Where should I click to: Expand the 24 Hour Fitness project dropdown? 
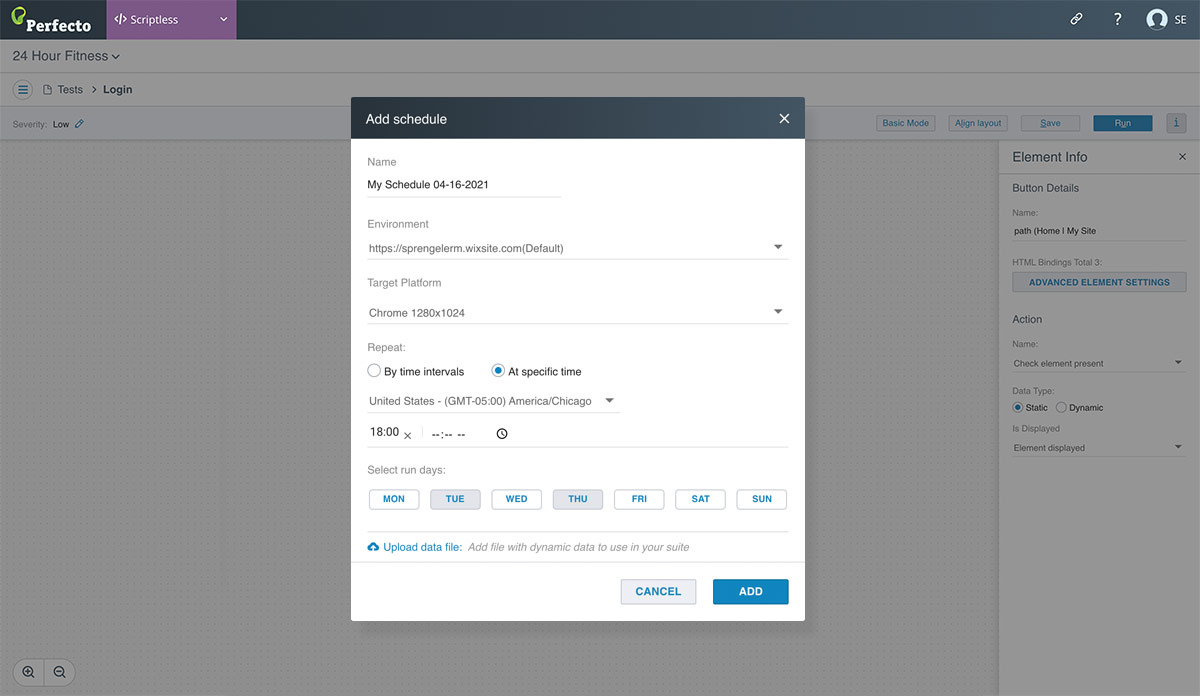pos(66,56)
